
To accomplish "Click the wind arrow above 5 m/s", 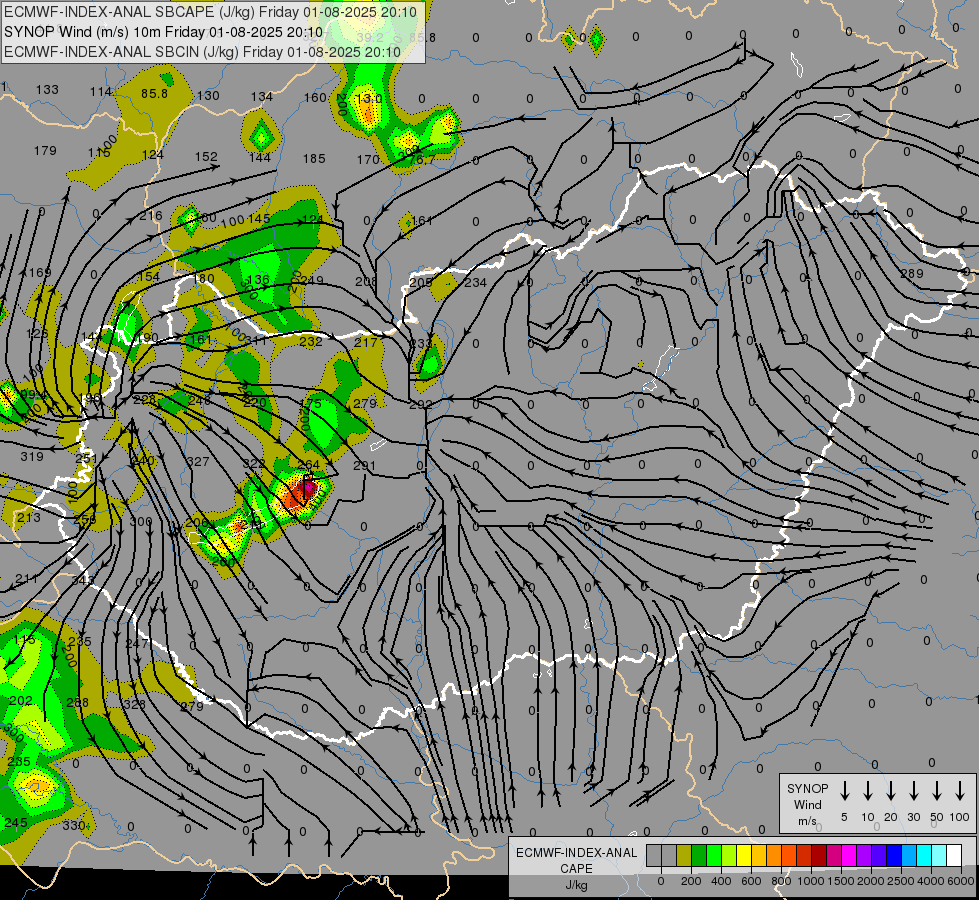I will click(x=844, y=790).
